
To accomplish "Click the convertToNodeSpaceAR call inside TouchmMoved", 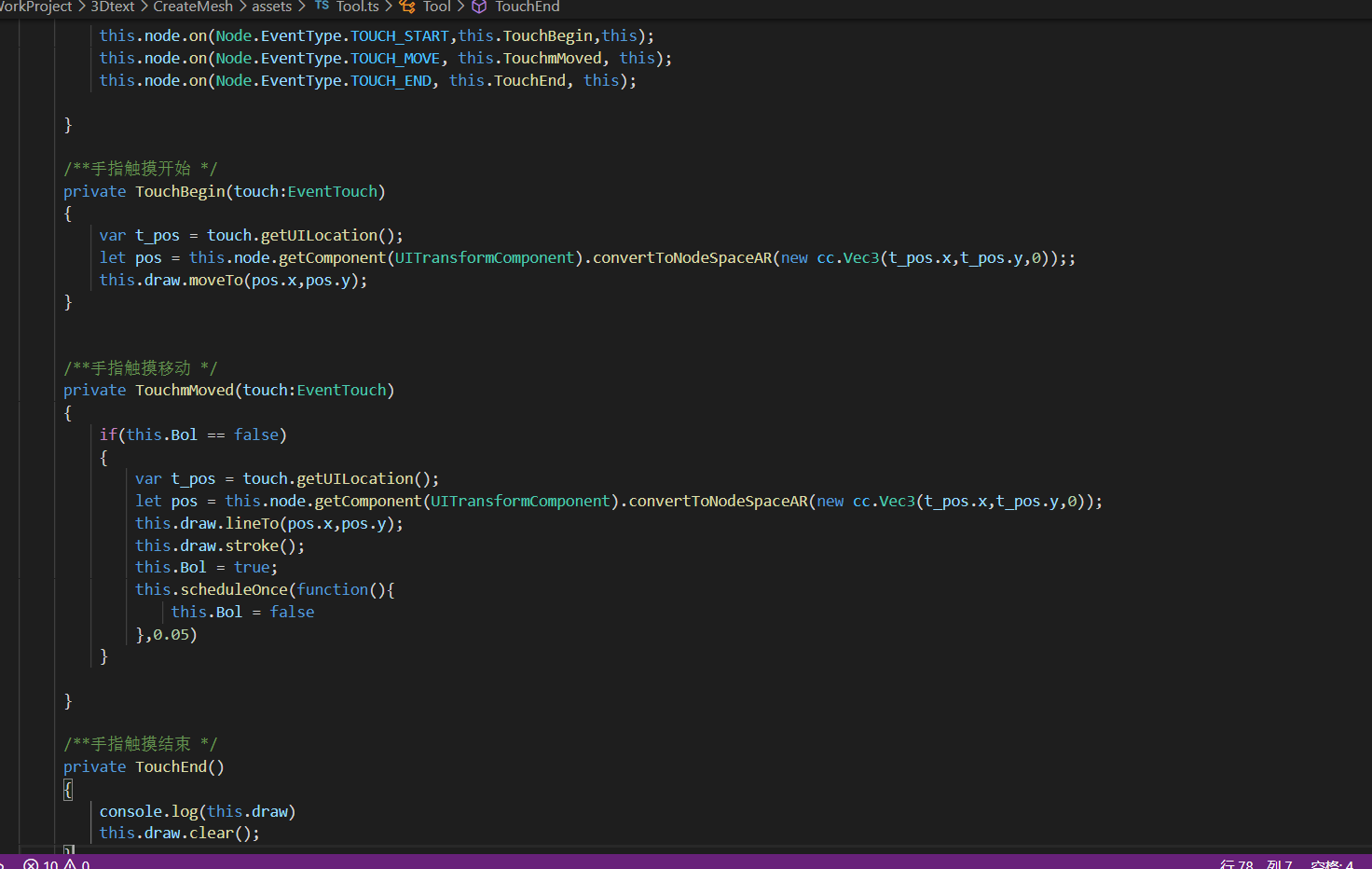I will tap(719, 501).
